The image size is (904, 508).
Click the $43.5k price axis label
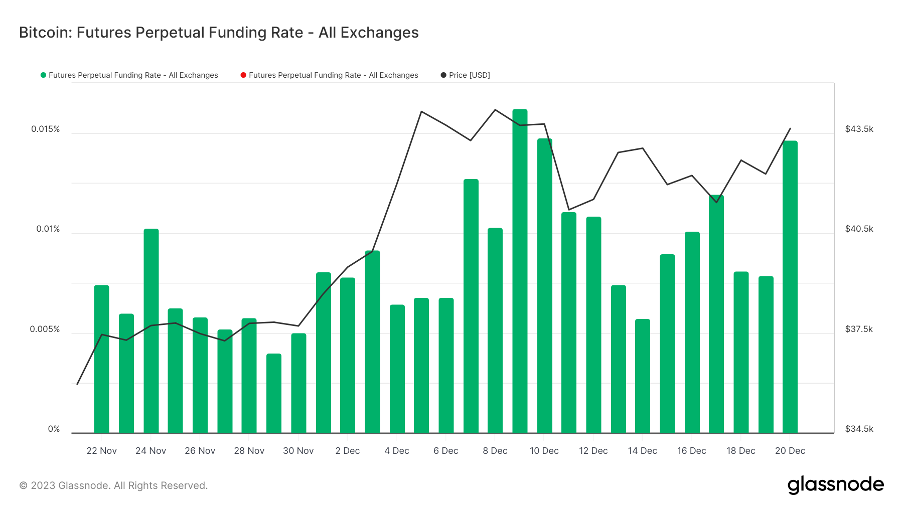point(859,130)
